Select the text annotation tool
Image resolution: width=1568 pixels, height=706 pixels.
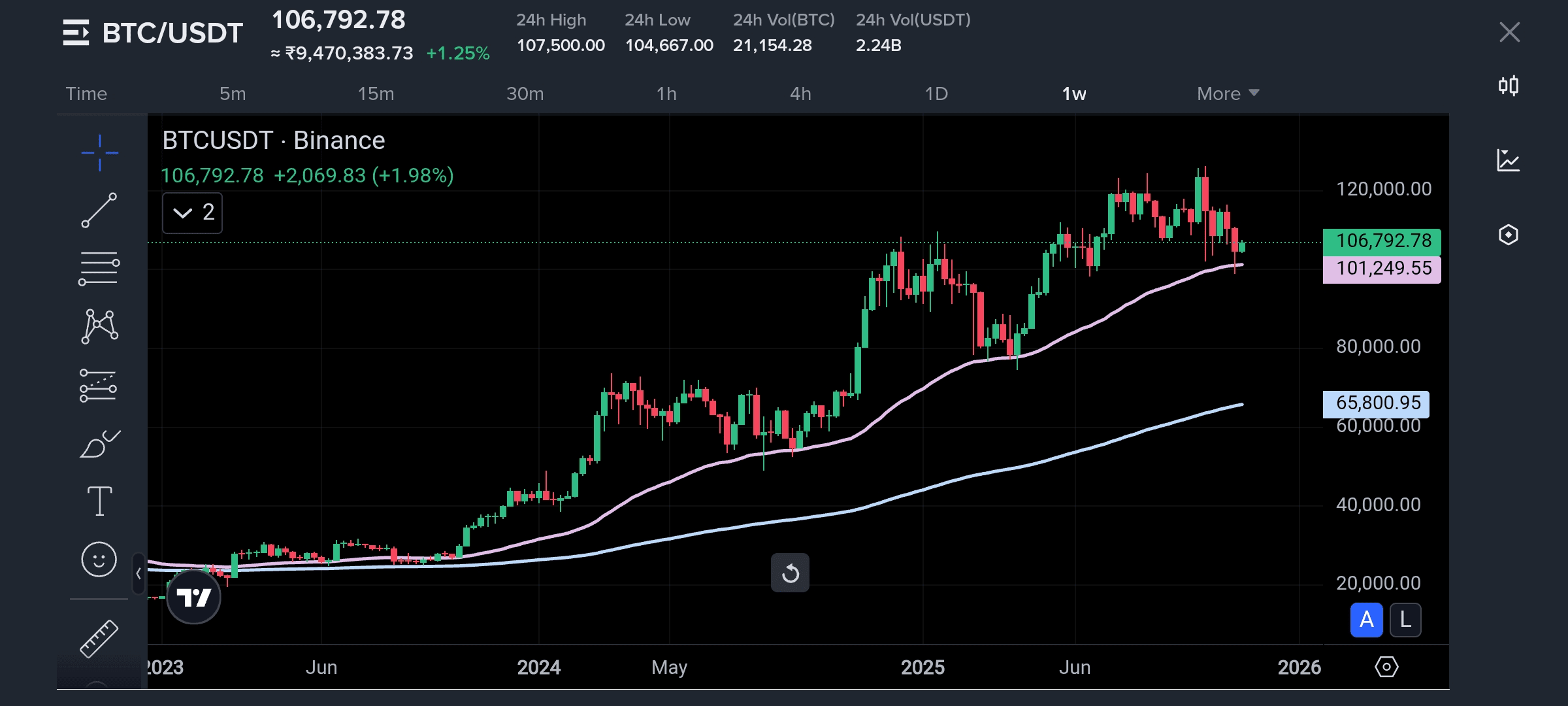(x=99, y=501)
